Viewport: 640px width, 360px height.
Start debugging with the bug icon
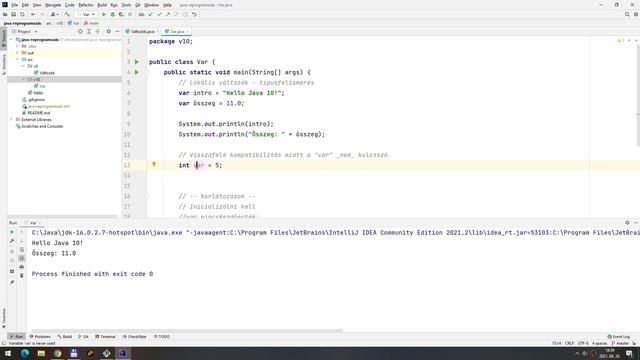(x=113, y=14)
